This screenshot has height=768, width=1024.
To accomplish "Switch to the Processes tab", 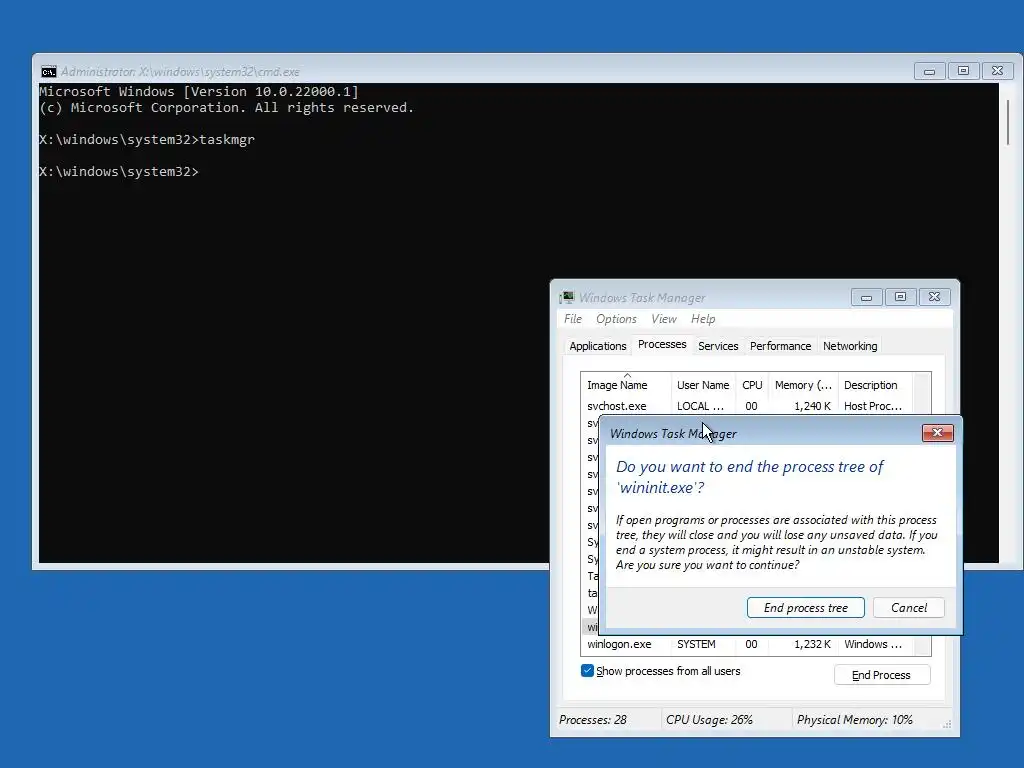I will click(662, 344).
